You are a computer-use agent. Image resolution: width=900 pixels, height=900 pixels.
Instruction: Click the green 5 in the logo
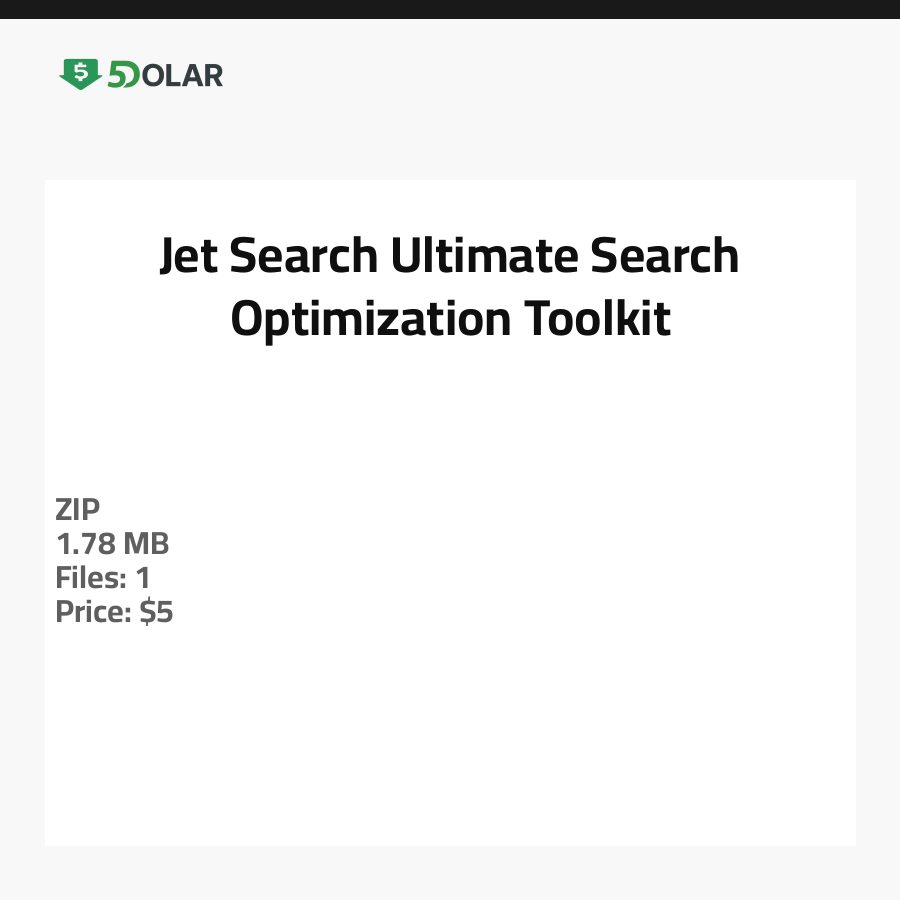click(118, 75)
